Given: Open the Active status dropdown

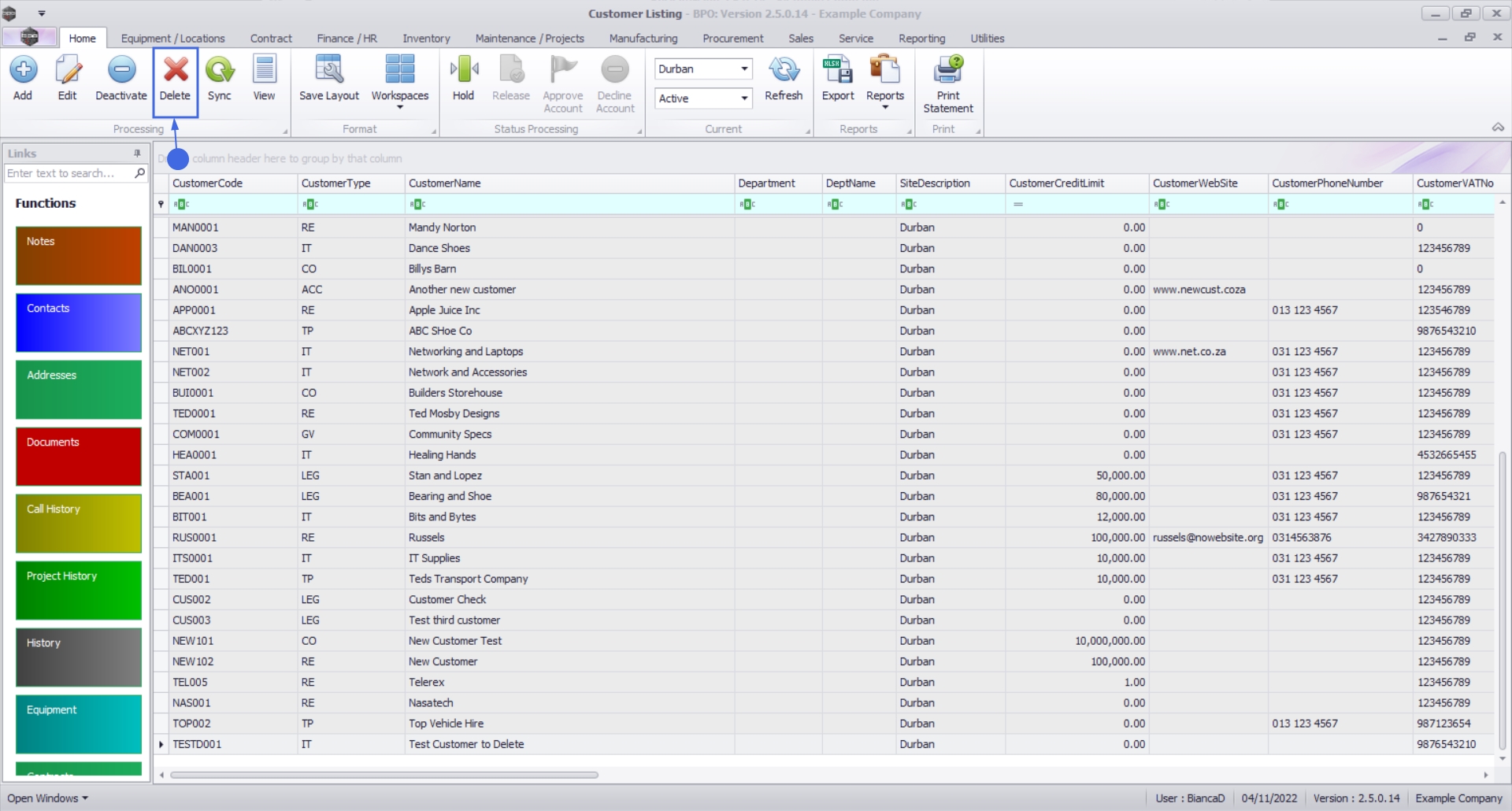Looking at the screenshot, I should (743, 98).
